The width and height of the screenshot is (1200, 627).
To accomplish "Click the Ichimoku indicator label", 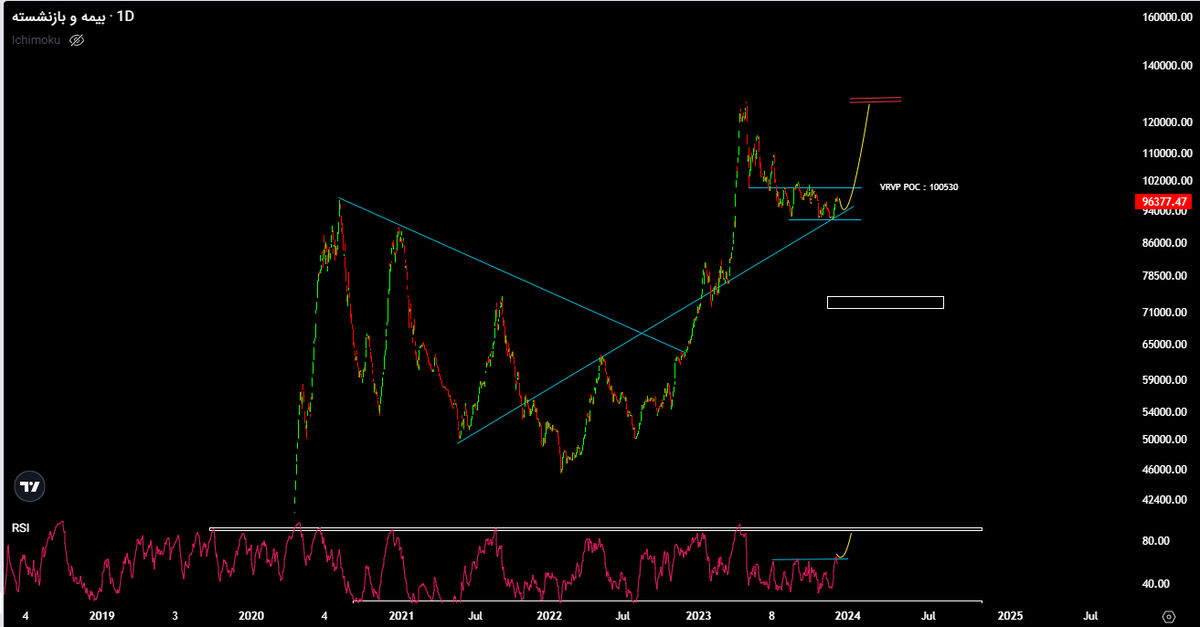I will 36,40.
